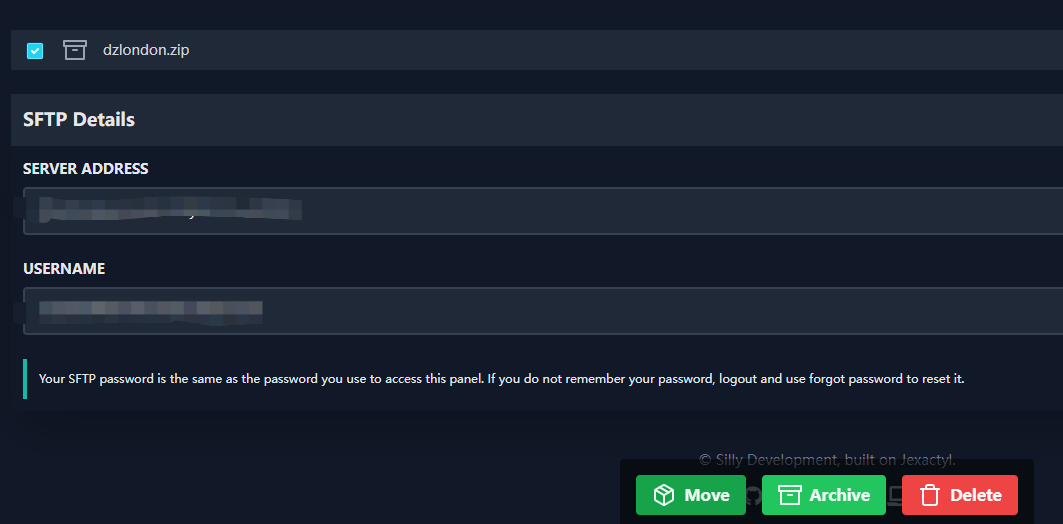The width and height of the screenshot is (1063, 524).
Task: Click the SERVER ADDRESS label
Action: pos(85,169)
